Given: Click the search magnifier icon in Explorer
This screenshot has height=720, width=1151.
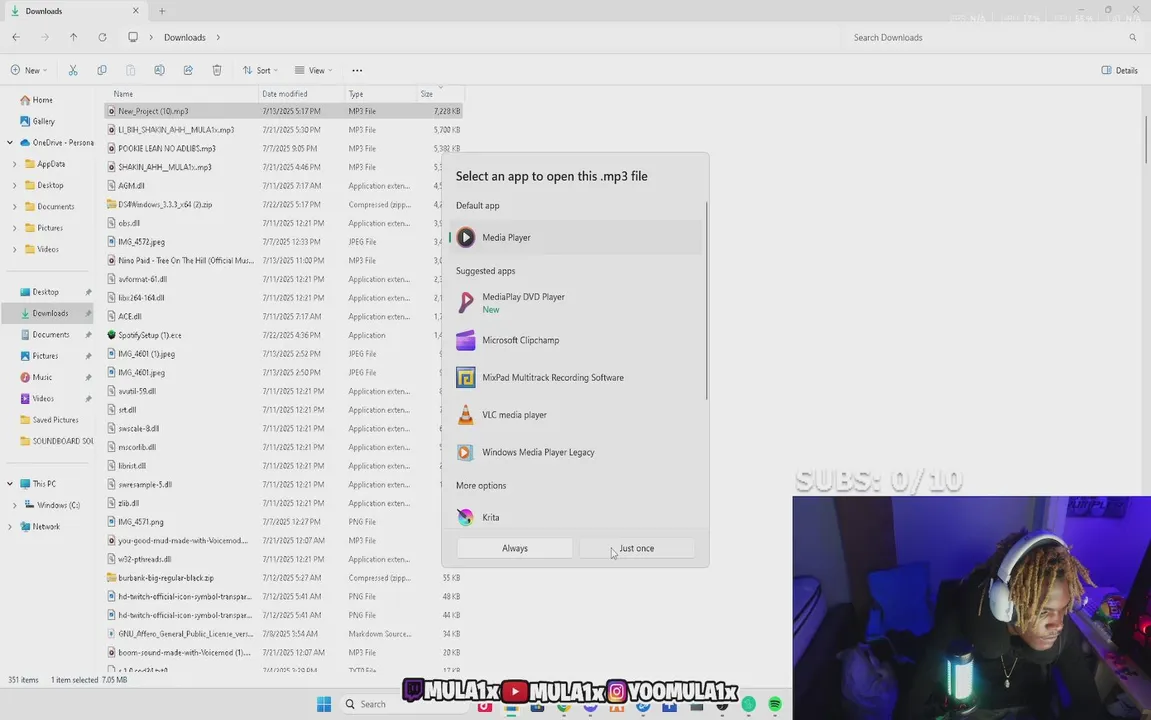Looking at the screenshot, I should [1133, 37].
